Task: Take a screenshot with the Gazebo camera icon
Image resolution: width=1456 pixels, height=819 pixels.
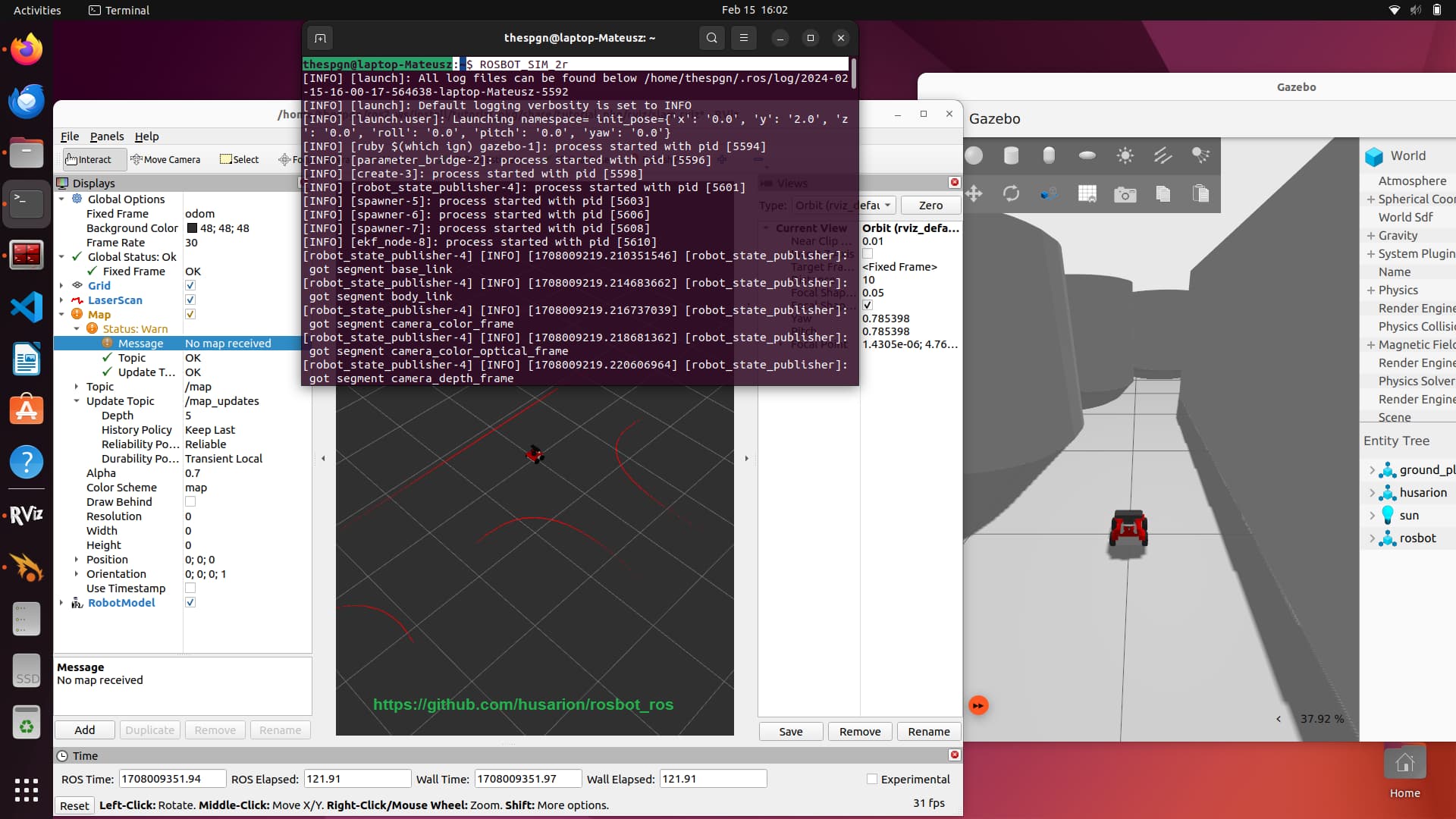Action: coord(1125,193)
